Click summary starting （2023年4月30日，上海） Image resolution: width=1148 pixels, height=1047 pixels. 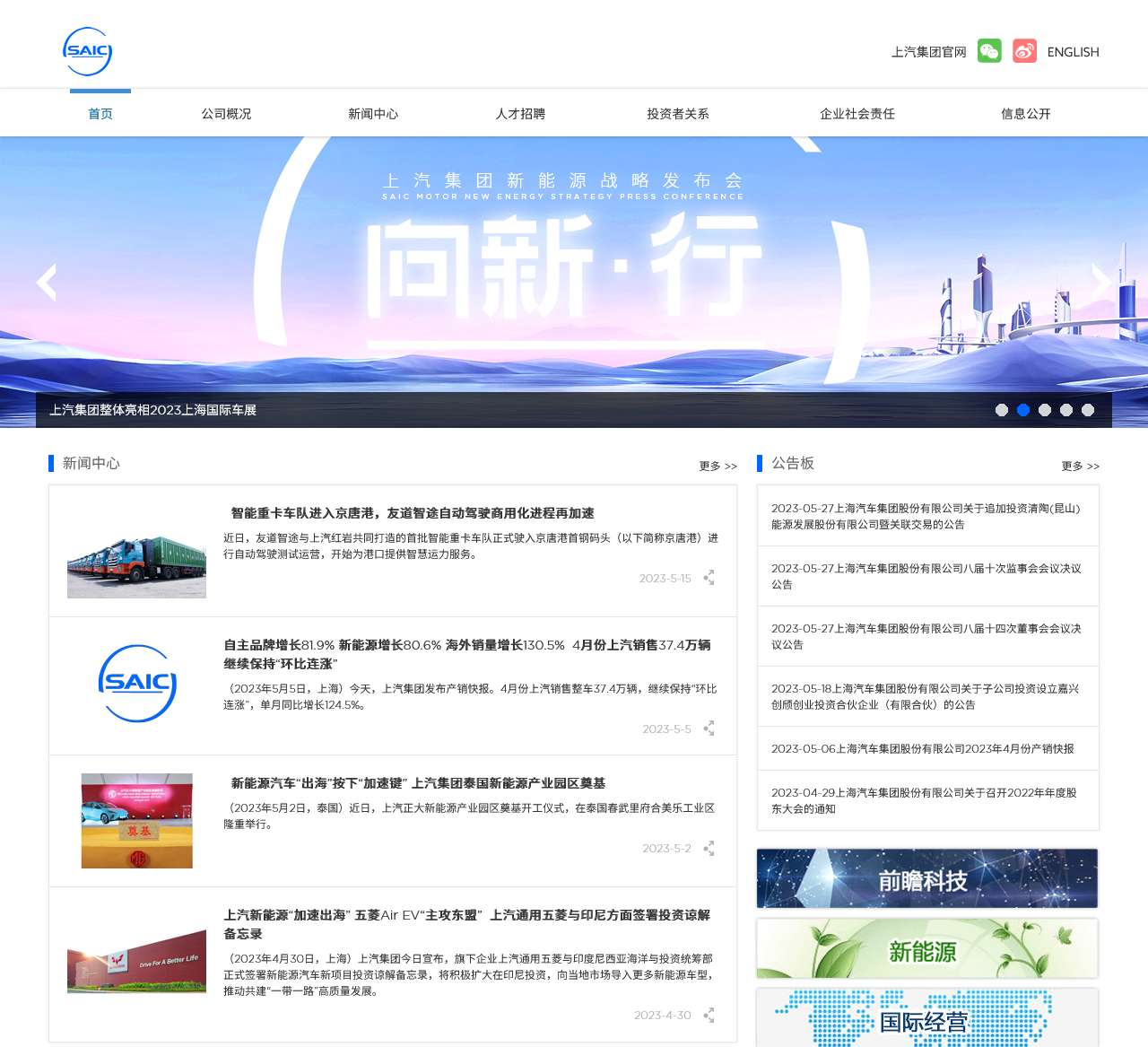468,975
